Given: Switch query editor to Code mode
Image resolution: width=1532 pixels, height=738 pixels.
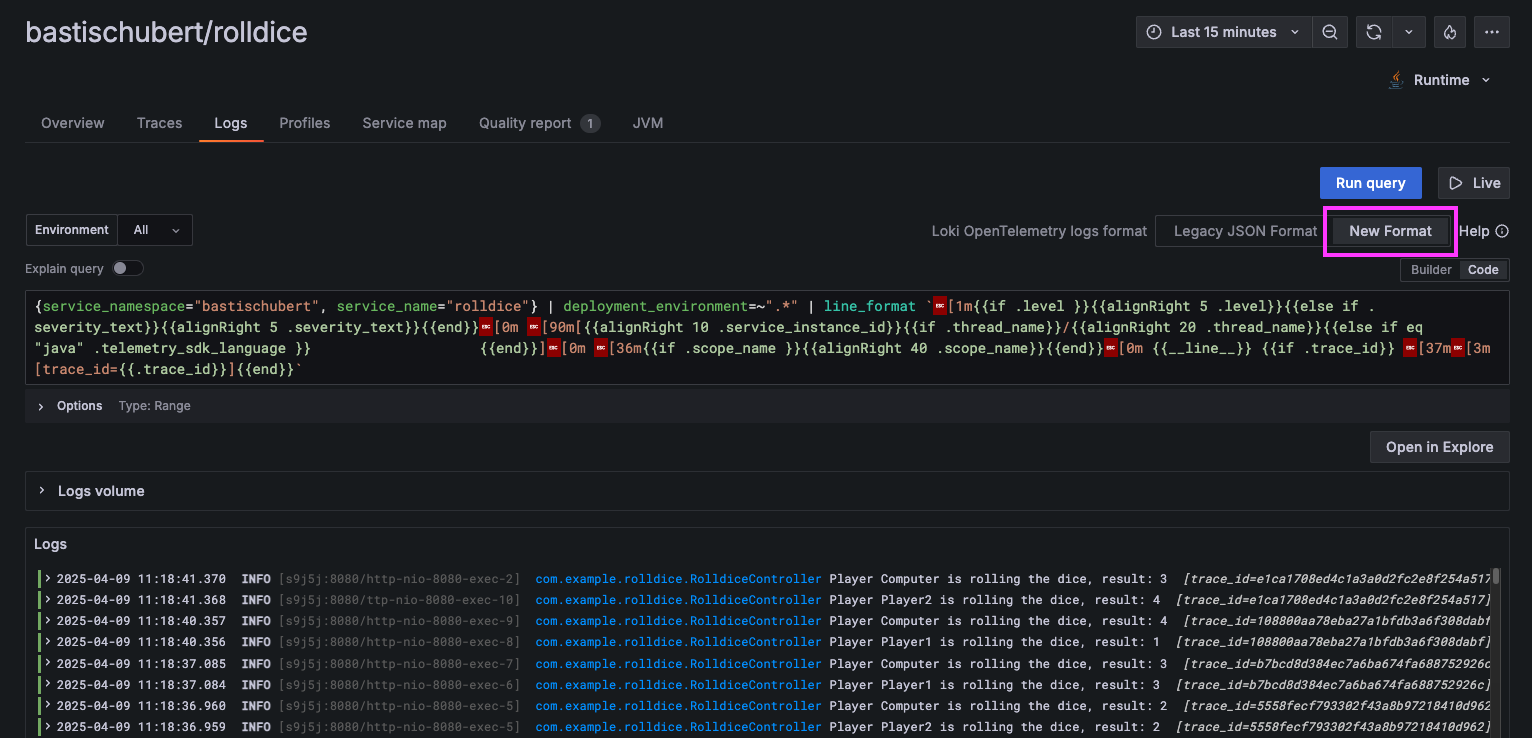Looking at the screenshot, I should 1483,270.
